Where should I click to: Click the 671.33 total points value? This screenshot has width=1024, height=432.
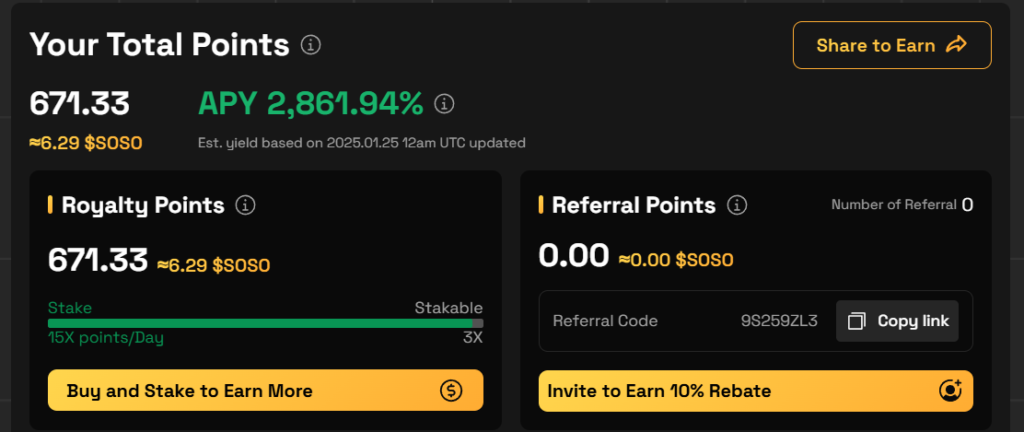pos(80,104)
